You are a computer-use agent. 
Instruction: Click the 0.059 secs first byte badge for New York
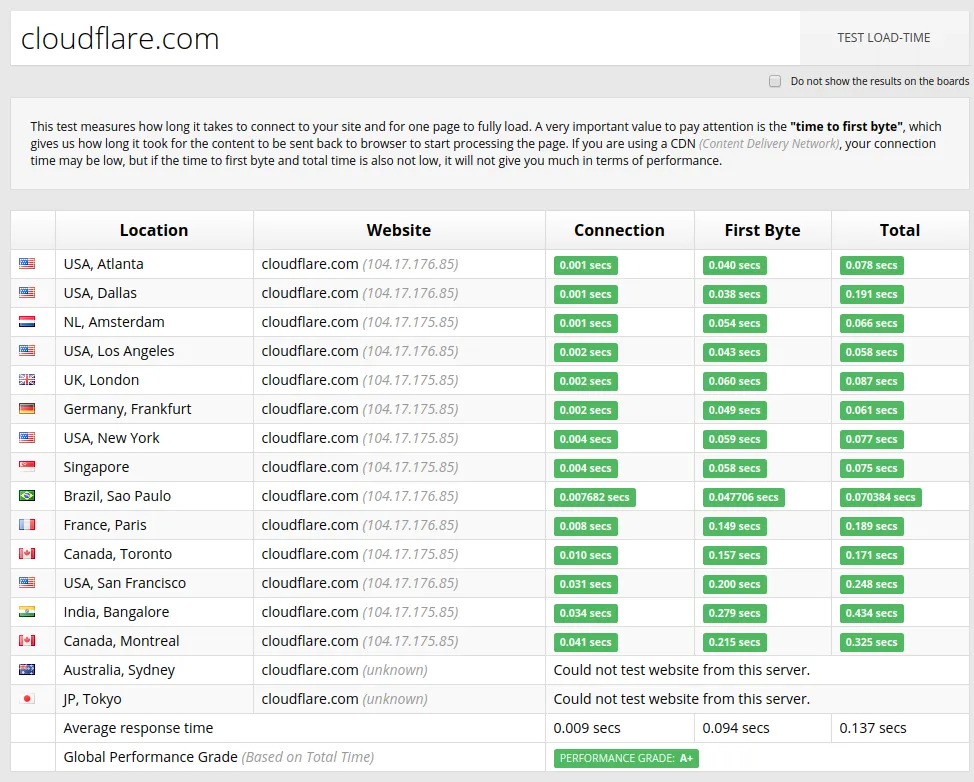coord(735,439)
